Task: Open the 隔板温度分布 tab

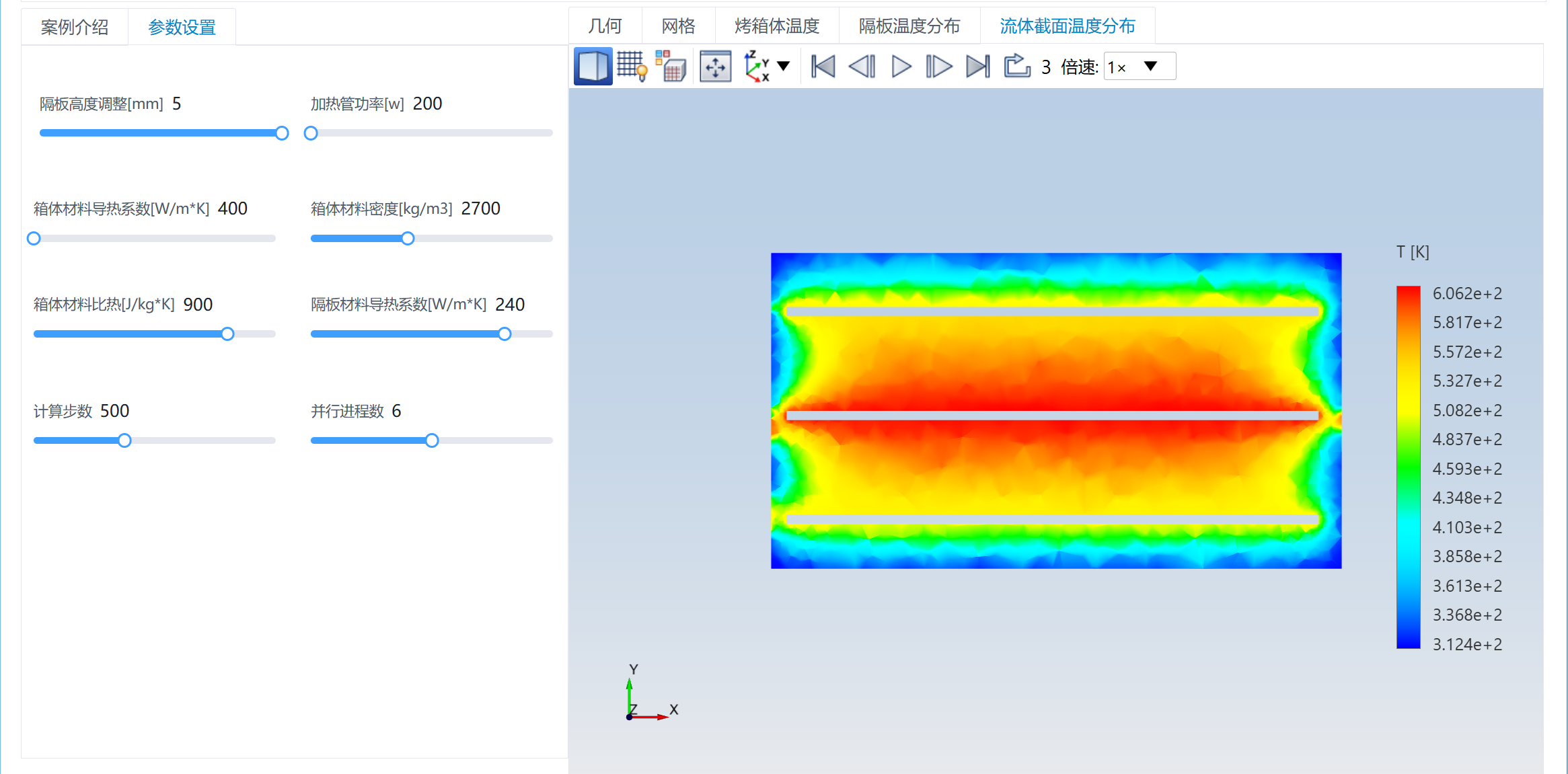Action: (x=909, y=26)
